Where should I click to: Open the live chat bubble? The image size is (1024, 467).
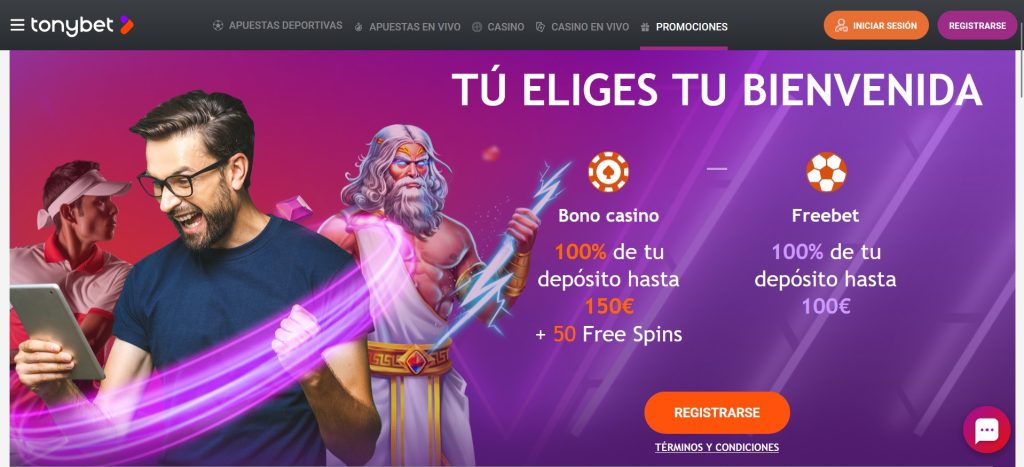coord(986,429)
